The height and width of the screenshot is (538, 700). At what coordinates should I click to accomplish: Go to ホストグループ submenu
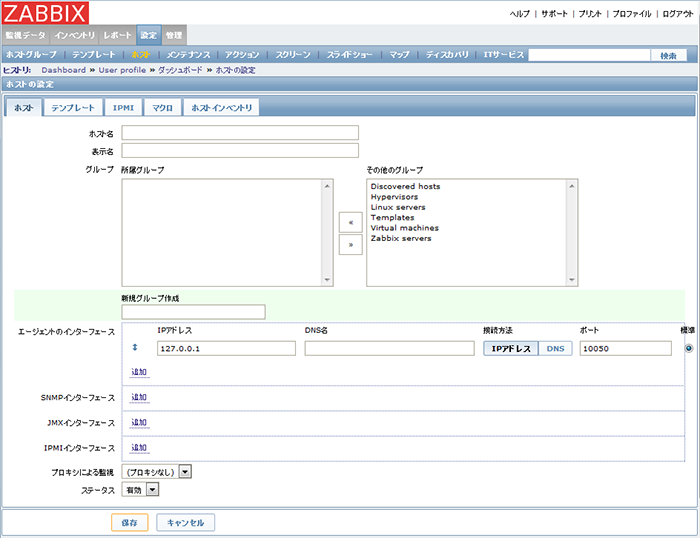click(x=31, y=54)
